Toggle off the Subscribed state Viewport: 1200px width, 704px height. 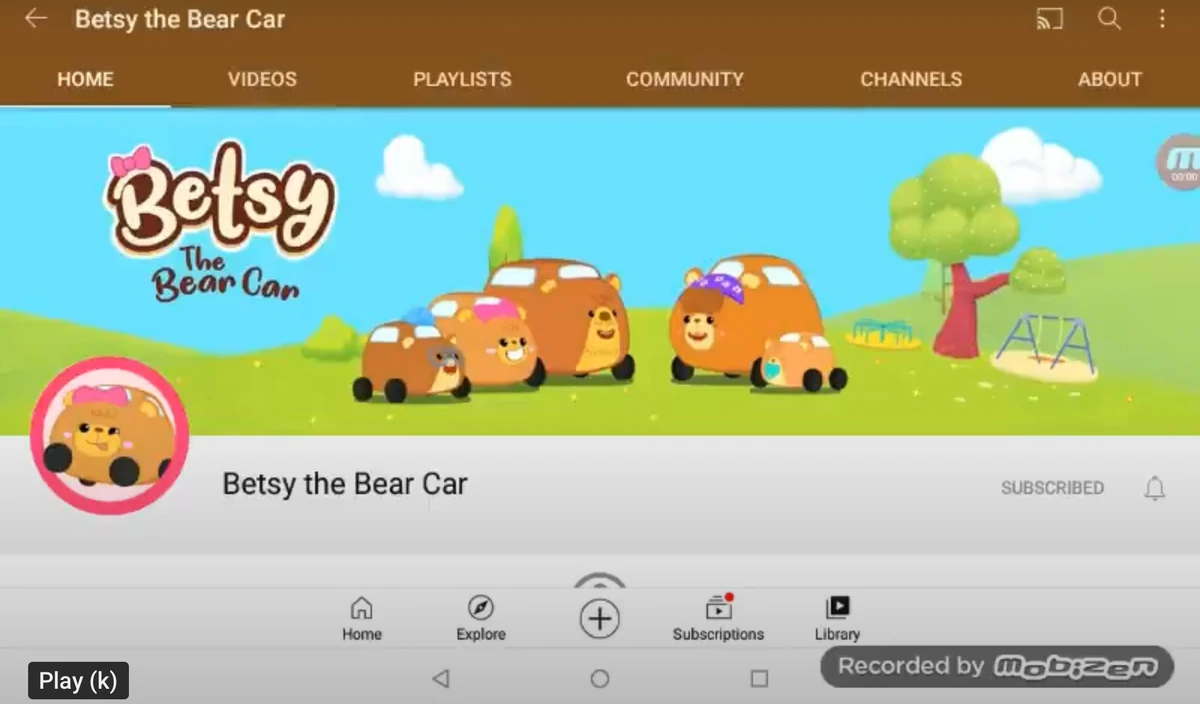(1052, 488)
